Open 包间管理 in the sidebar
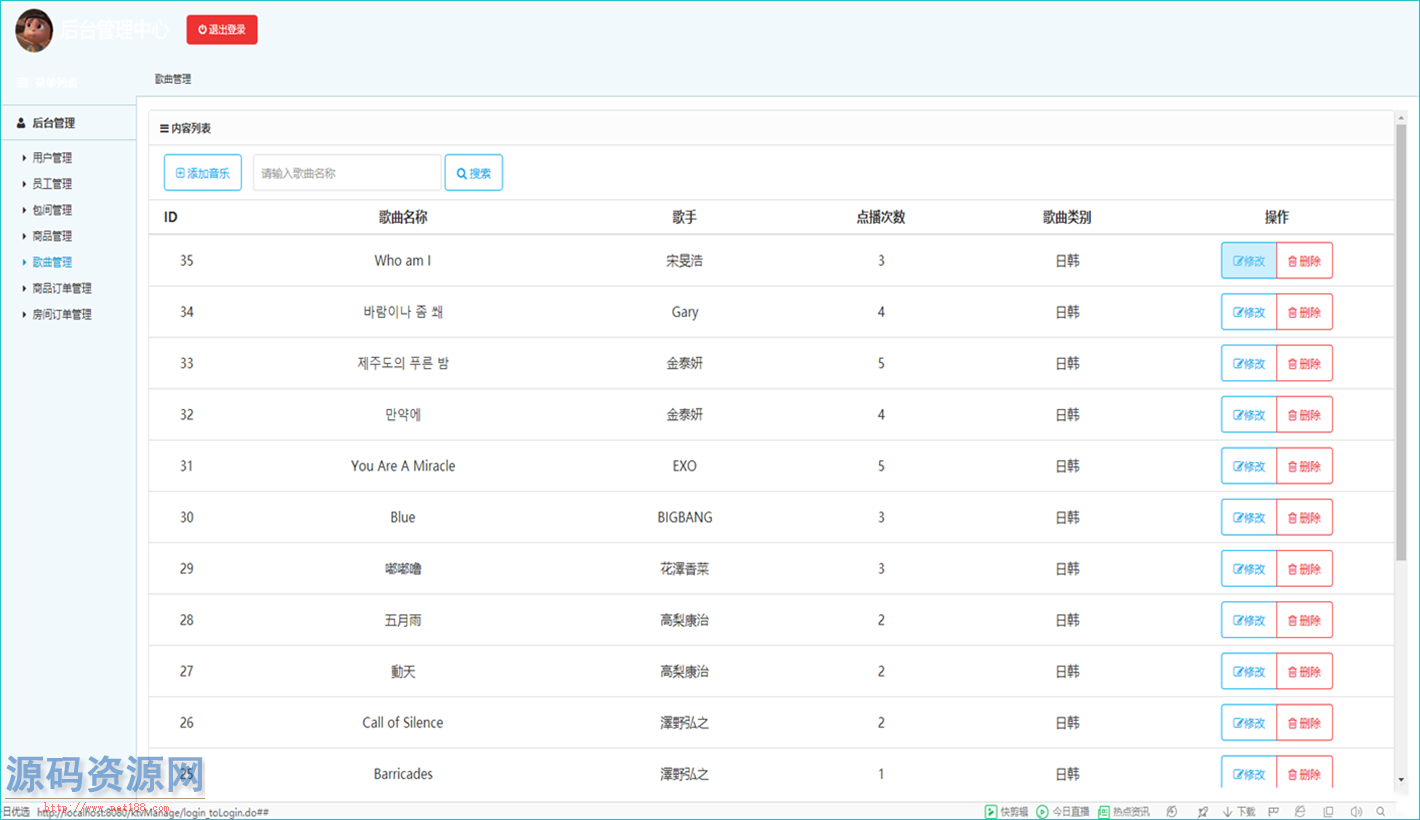Screen dimensions: 1420x820 52,210
